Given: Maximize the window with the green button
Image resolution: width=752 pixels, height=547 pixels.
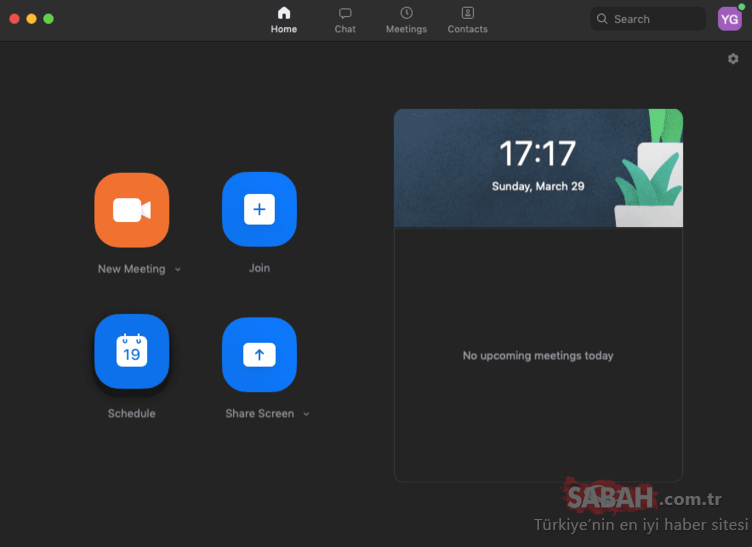Looking at the screenshot, I should click(x=48, y=19).
